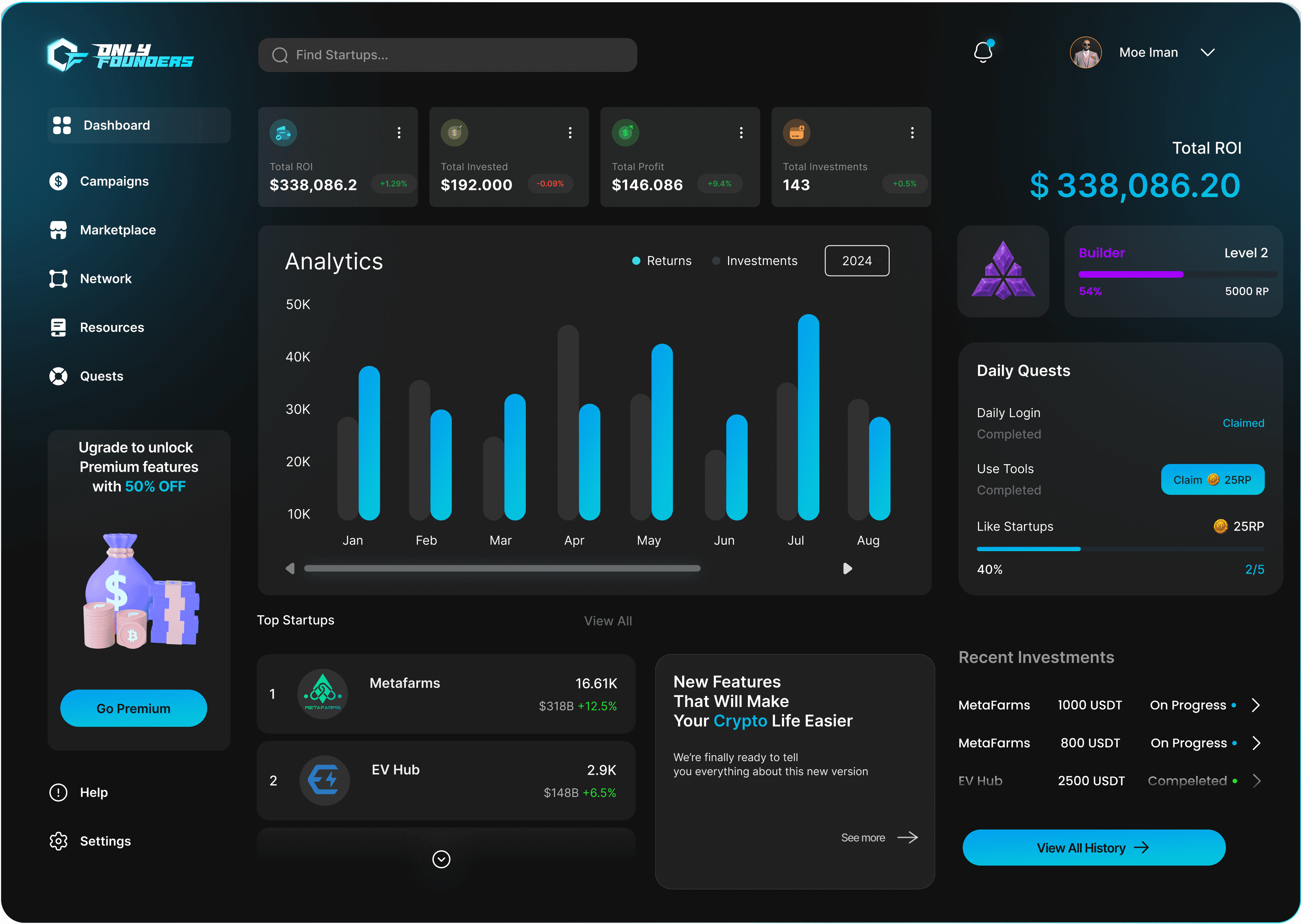The width and height of the screenshot is (1301, 924).
Task: Click the Marketplace store icon
Action: pos(58,230)
